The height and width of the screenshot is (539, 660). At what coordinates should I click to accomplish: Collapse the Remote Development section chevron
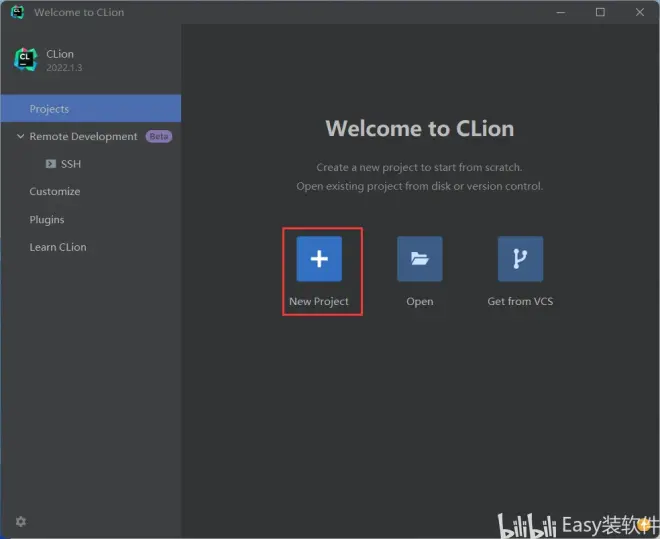point(20,136)
